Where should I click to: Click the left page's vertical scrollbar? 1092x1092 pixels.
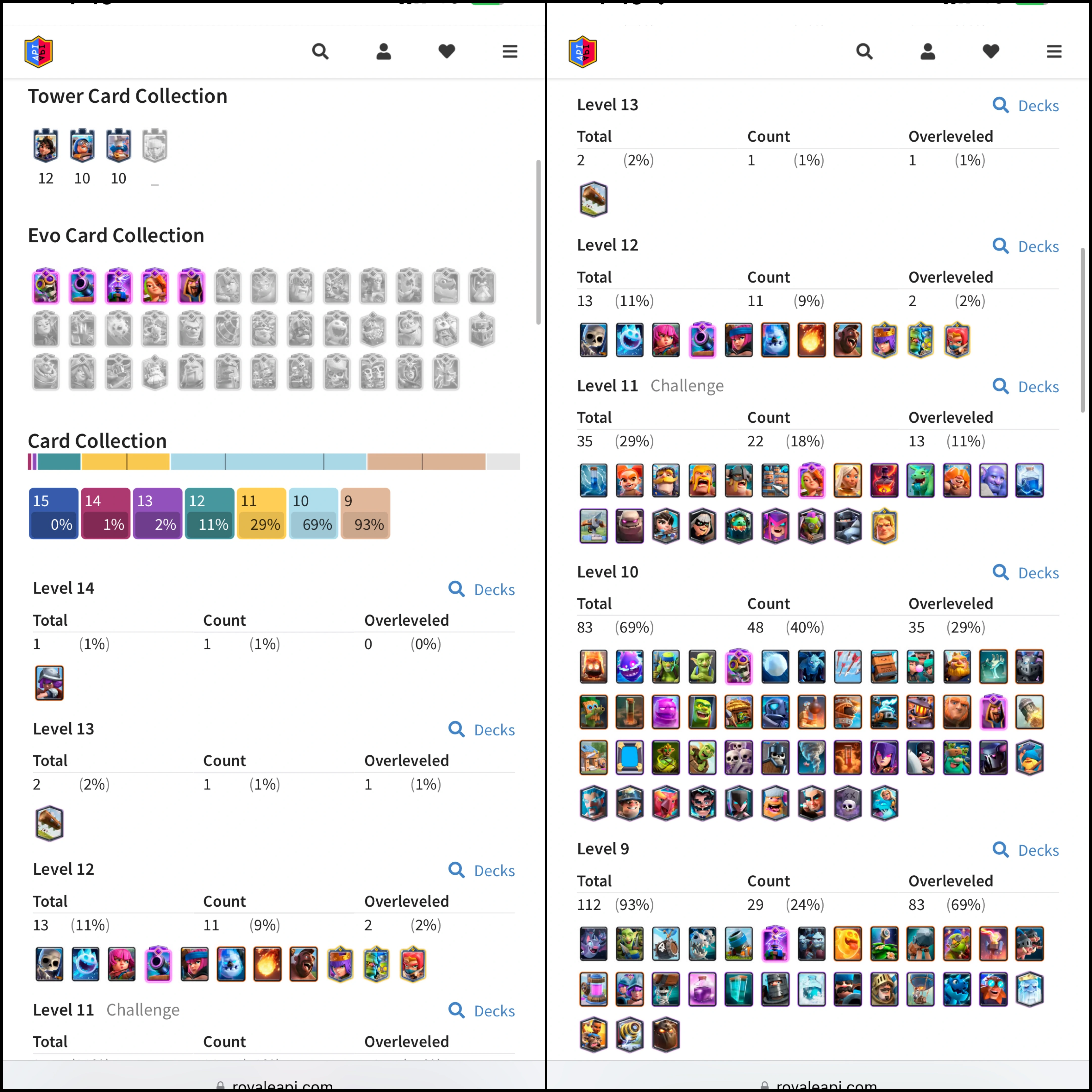pos(538,242)
